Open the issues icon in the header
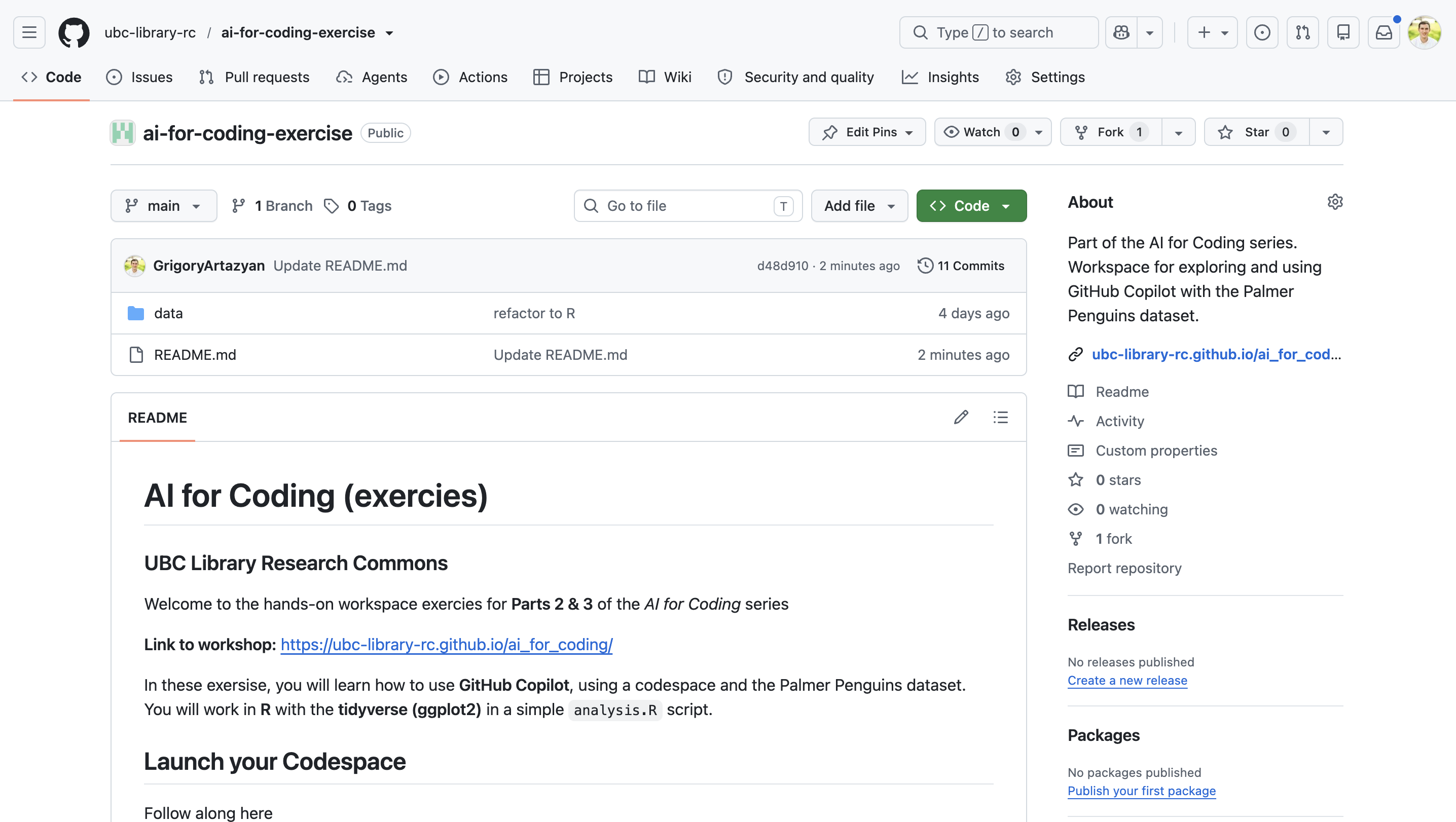Viewport: 1456px width, 822px height. 1261,32
